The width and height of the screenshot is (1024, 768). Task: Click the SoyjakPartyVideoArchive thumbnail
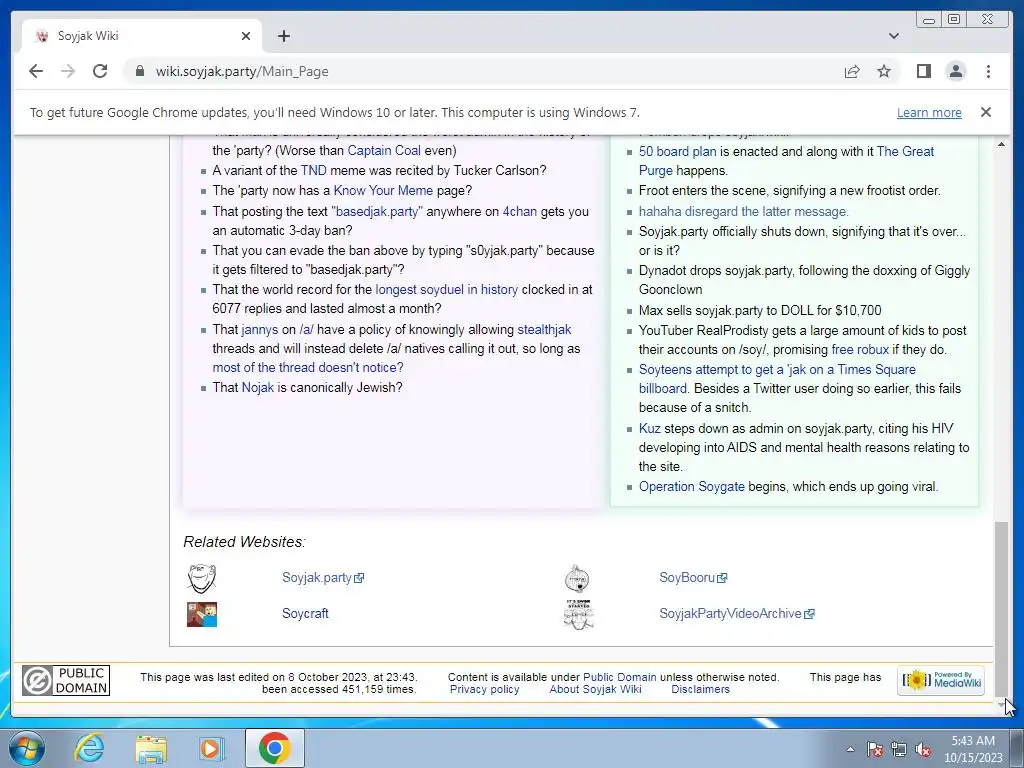(x=579, y=615)
